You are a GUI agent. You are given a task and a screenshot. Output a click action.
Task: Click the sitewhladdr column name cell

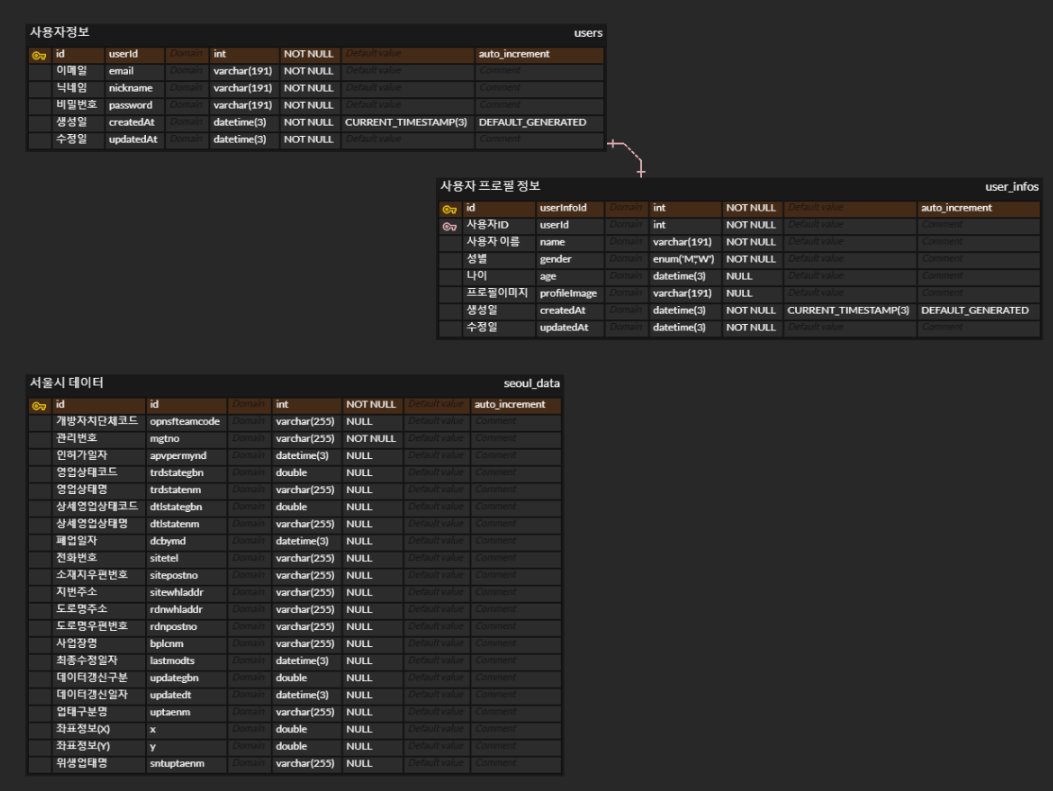click(x=186, y=593)
